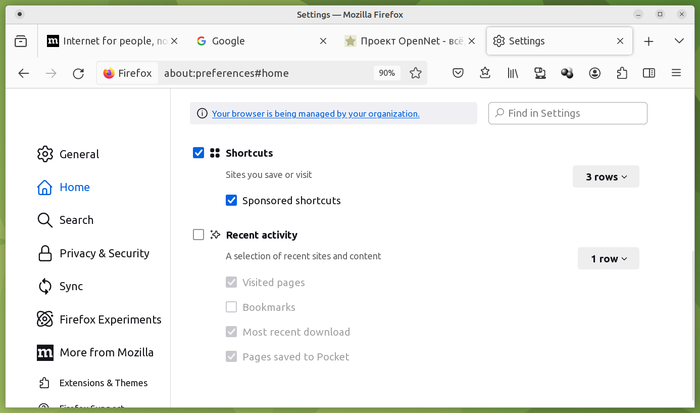Open the list all tabs chevron

675,41
